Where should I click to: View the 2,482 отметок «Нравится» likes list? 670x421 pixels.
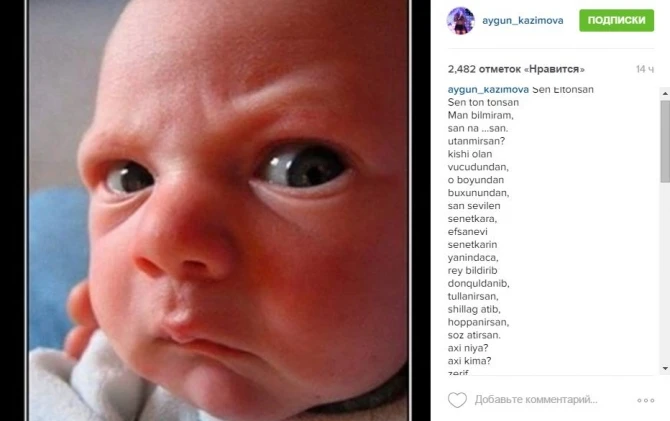(x=516, y=69)
